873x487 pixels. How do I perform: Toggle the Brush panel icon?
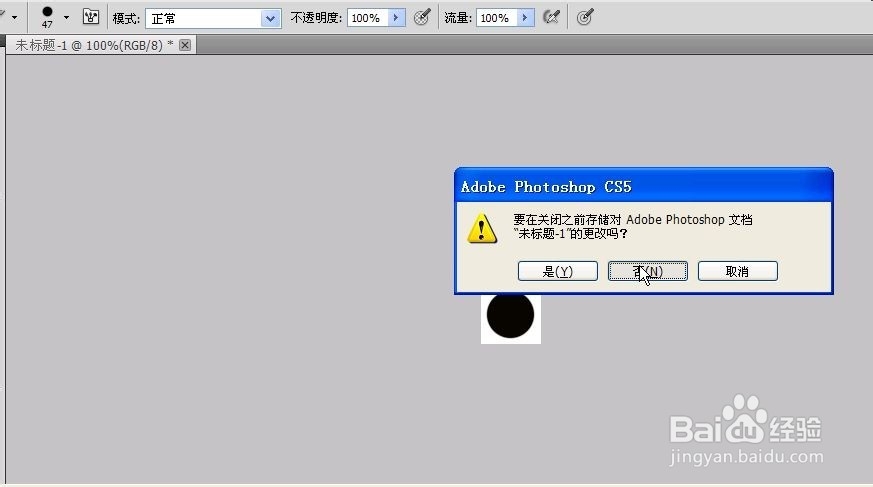(91, 17)
